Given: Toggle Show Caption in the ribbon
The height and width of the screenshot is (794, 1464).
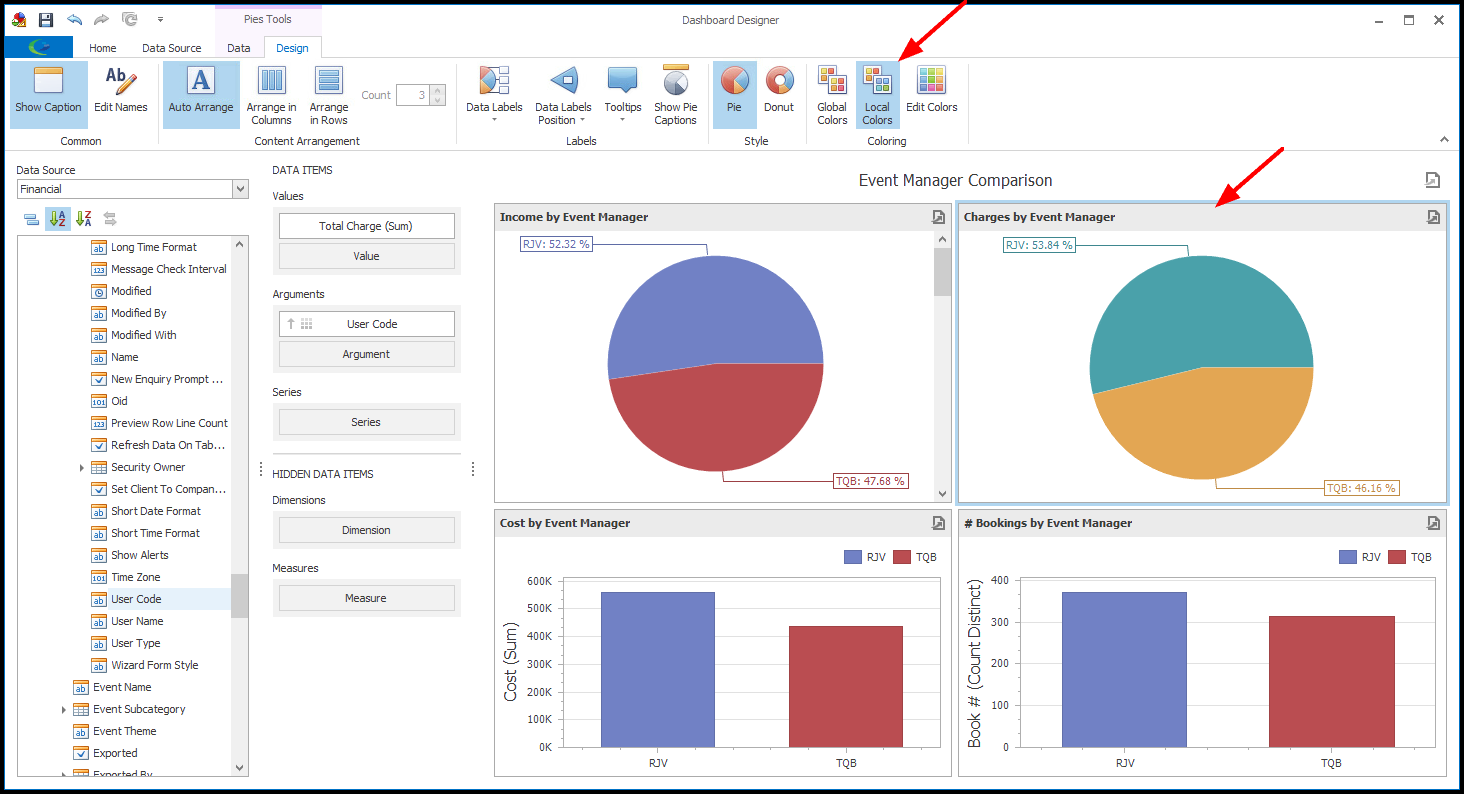Looking at the screenshot, I should 49,95.
